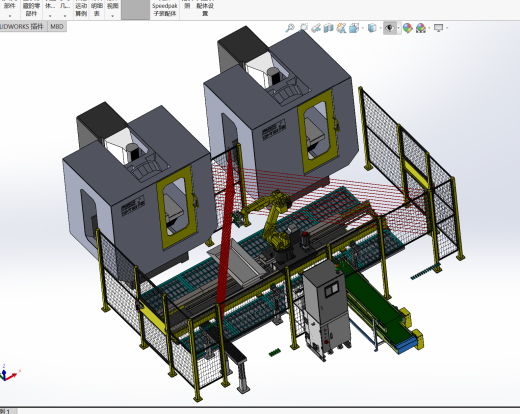Expand the View Orientation dropdown arrow
This screenshot has height=414, width=520.
[x=362, y=28]
